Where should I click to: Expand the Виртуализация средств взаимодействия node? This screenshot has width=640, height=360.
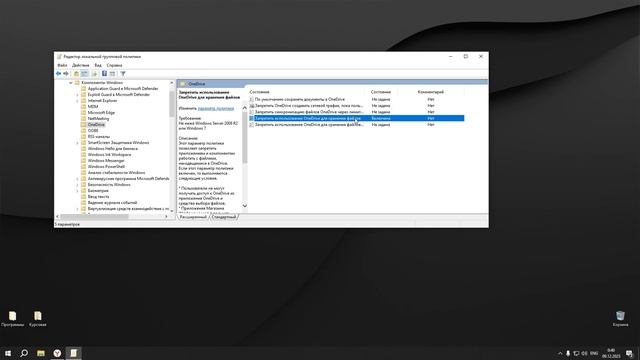click(x=78, y=209)
